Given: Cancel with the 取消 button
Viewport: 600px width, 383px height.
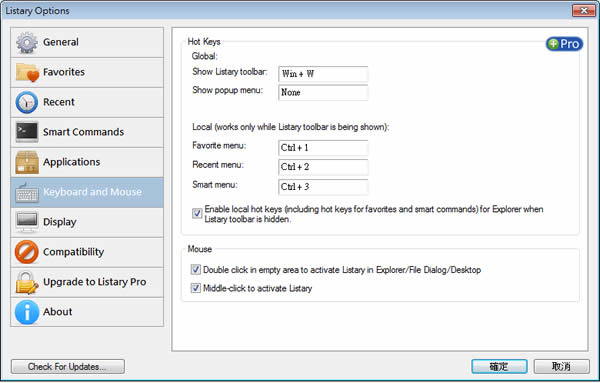Looking at the screenshot, I should tap(561, 367).
